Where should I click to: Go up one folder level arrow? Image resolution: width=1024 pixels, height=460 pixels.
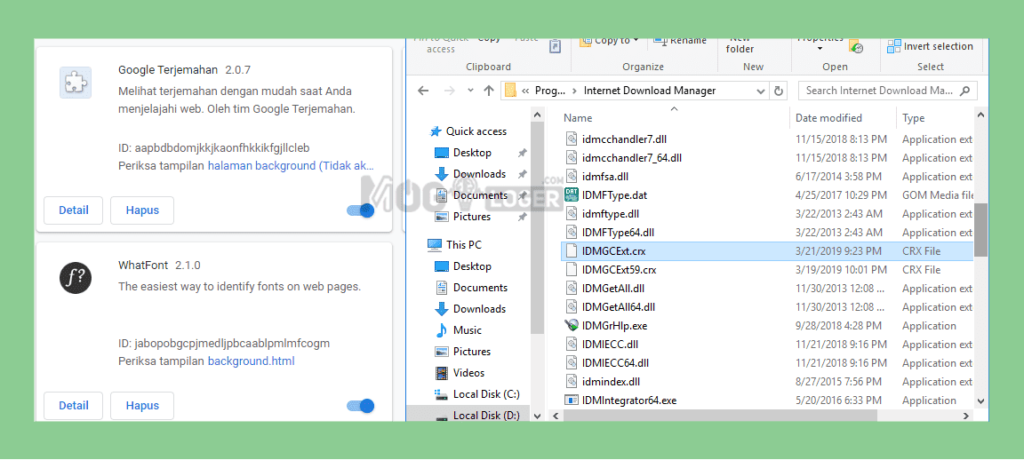pos(488,91)
